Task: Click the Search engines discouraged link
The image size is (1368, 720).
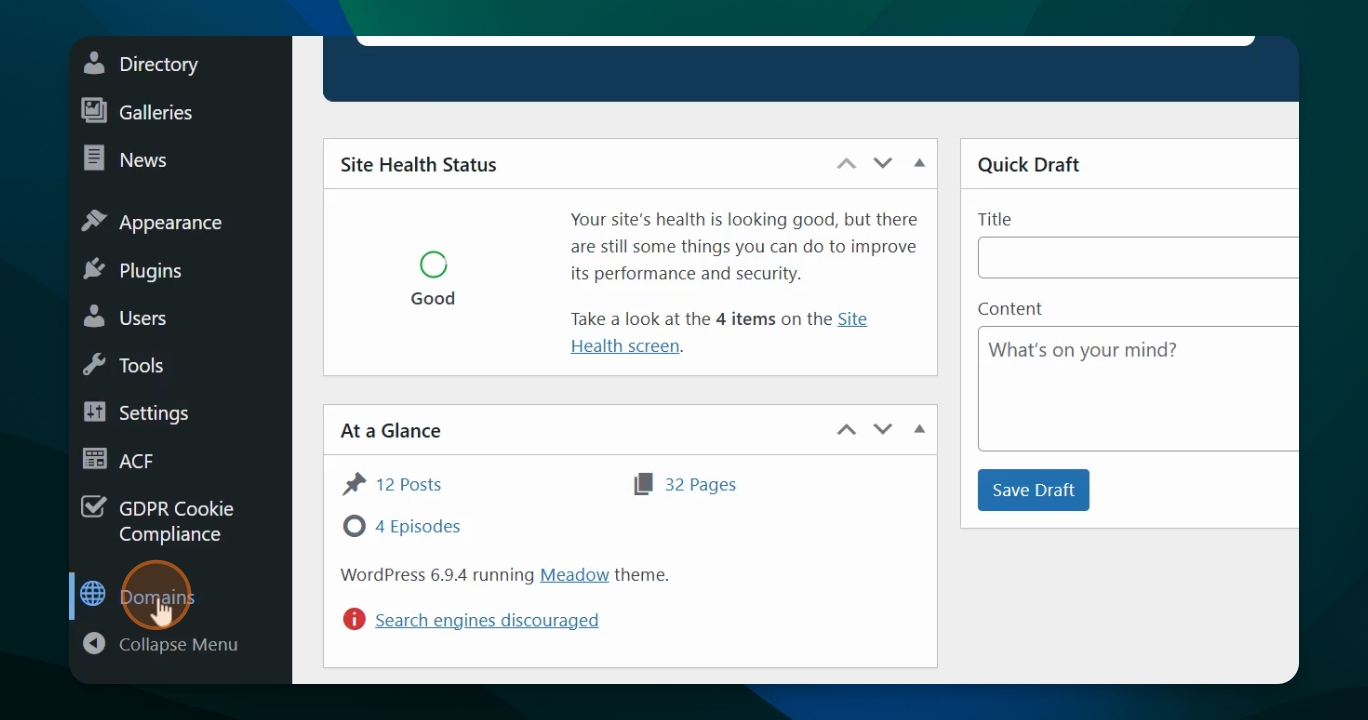Action: tap(486, 620)
